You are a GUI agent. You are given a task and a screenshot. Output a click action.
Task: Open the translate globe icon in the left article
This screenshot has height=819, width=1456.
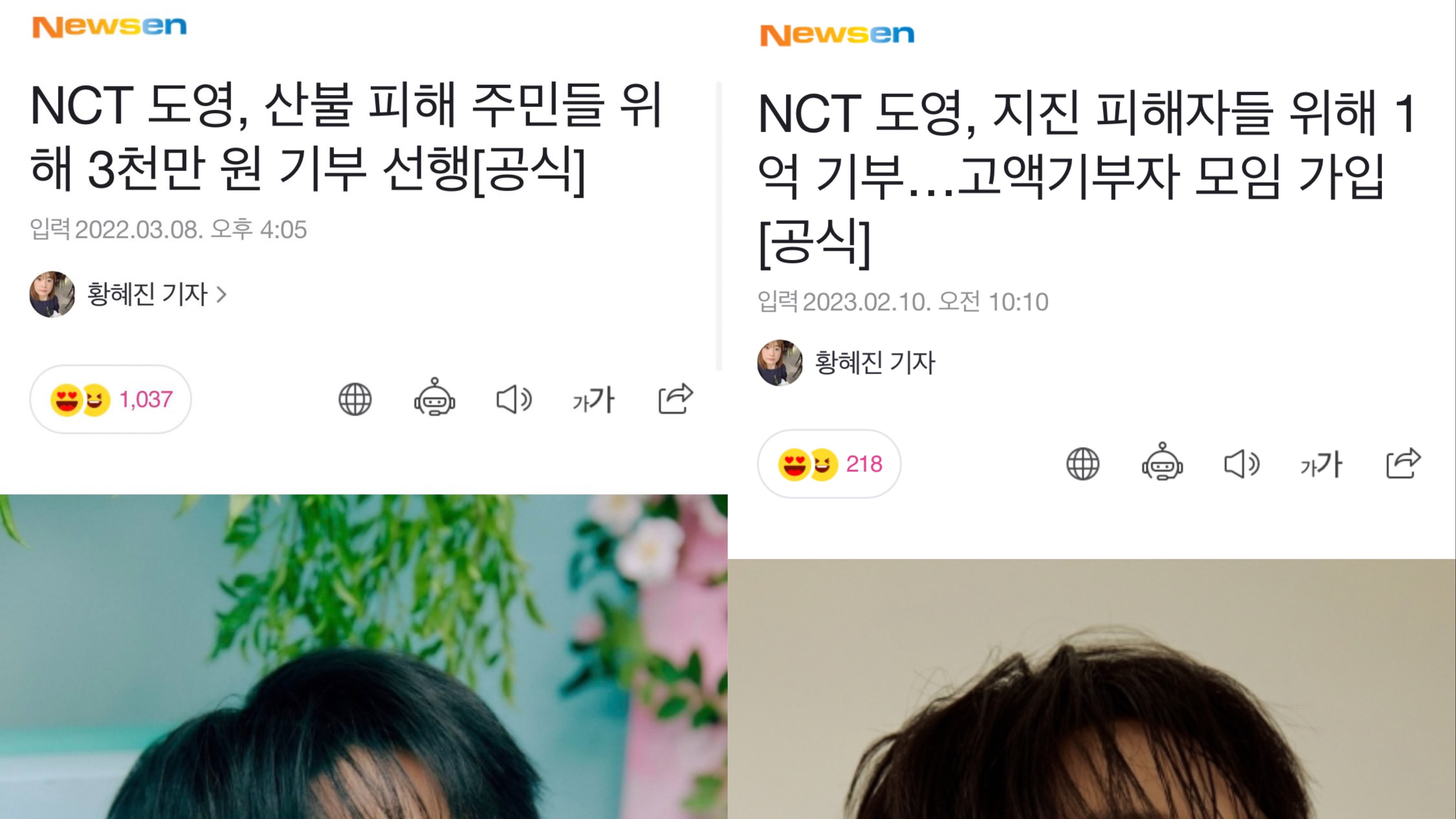(x=355, y=399)
